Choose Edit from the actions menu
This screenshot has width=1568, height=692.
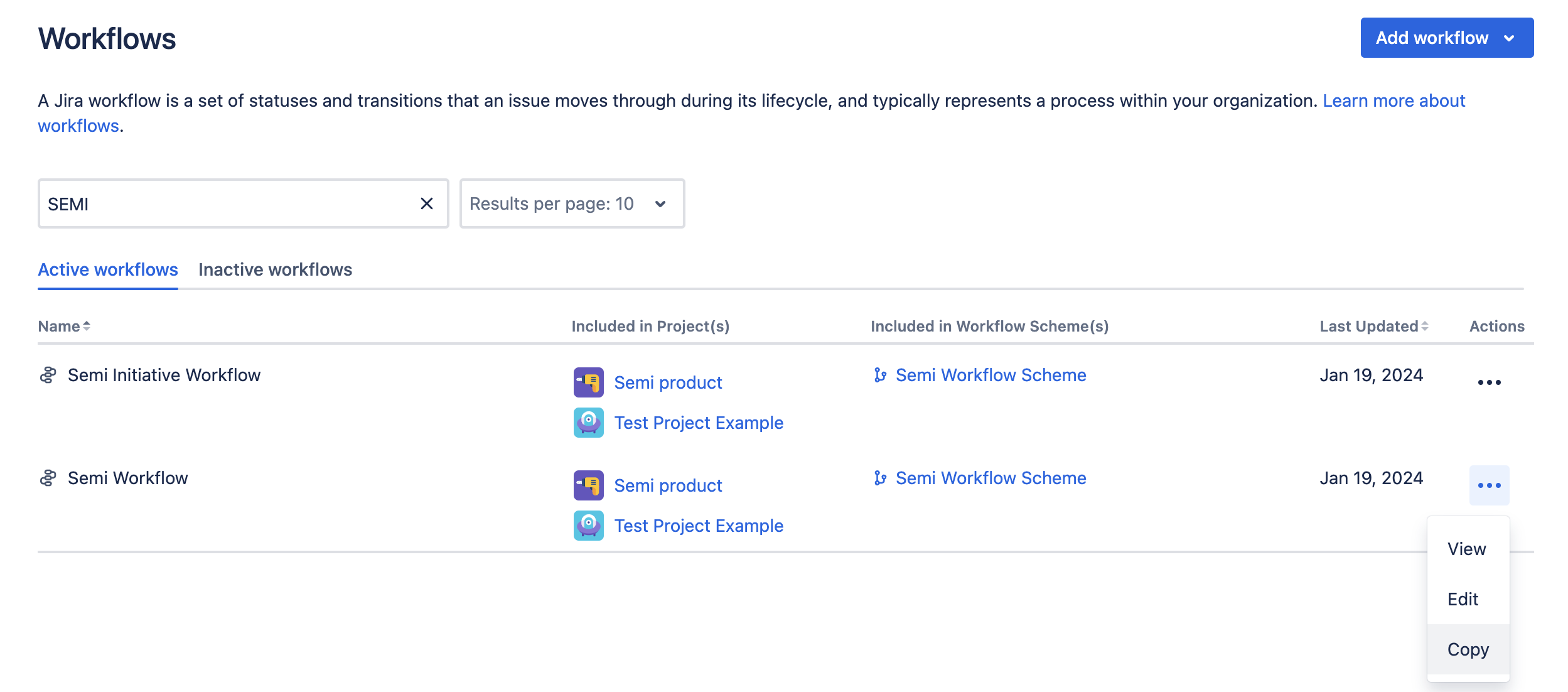(1463, 599)
